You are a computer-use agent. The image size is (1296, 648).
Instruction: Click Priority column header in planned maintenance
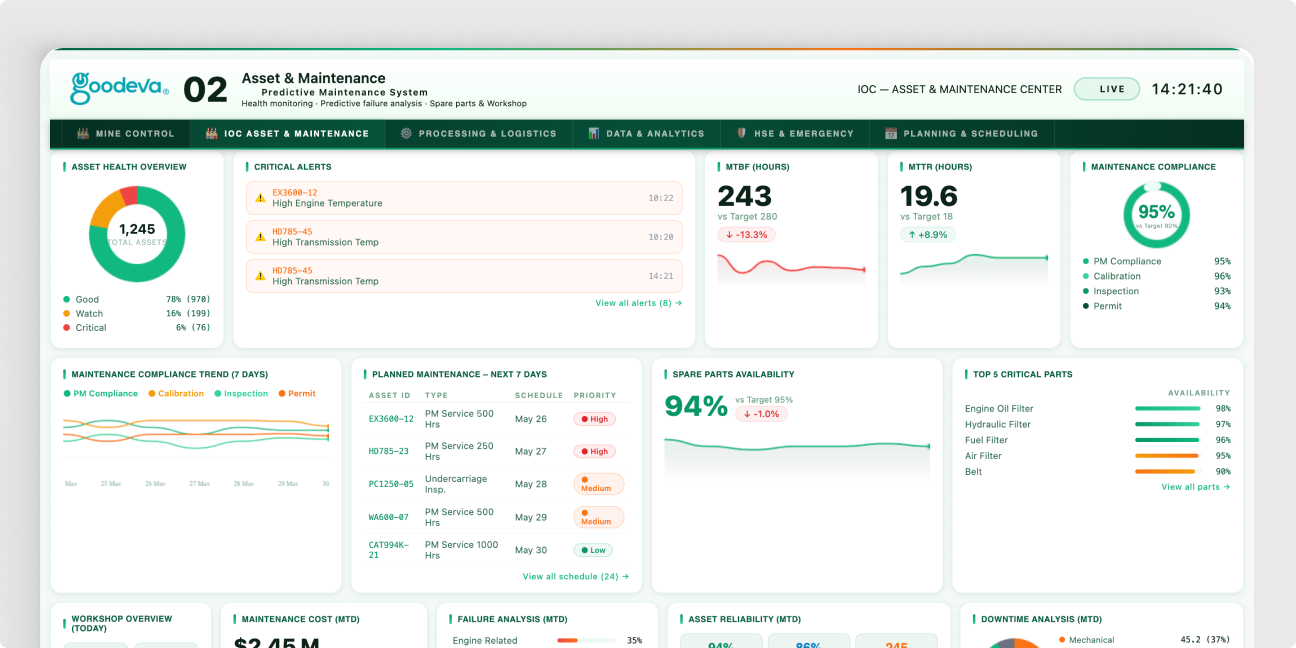tap(595, 395)
